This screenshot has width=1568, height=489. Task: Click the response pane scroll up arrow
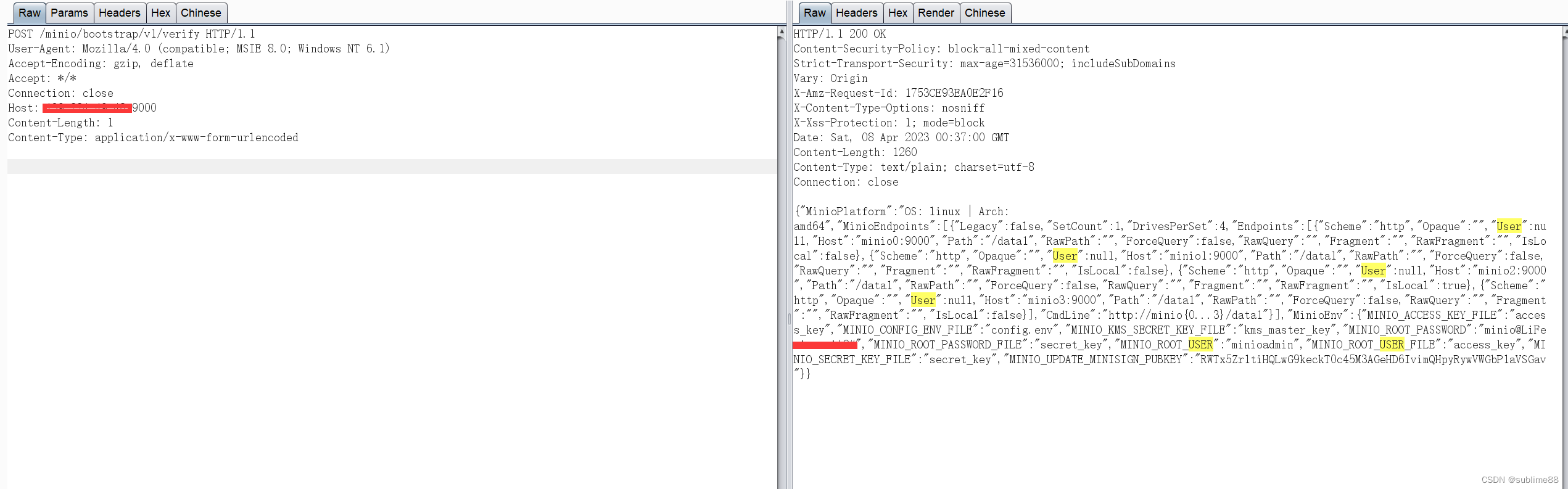click(x=1564, y=31)
